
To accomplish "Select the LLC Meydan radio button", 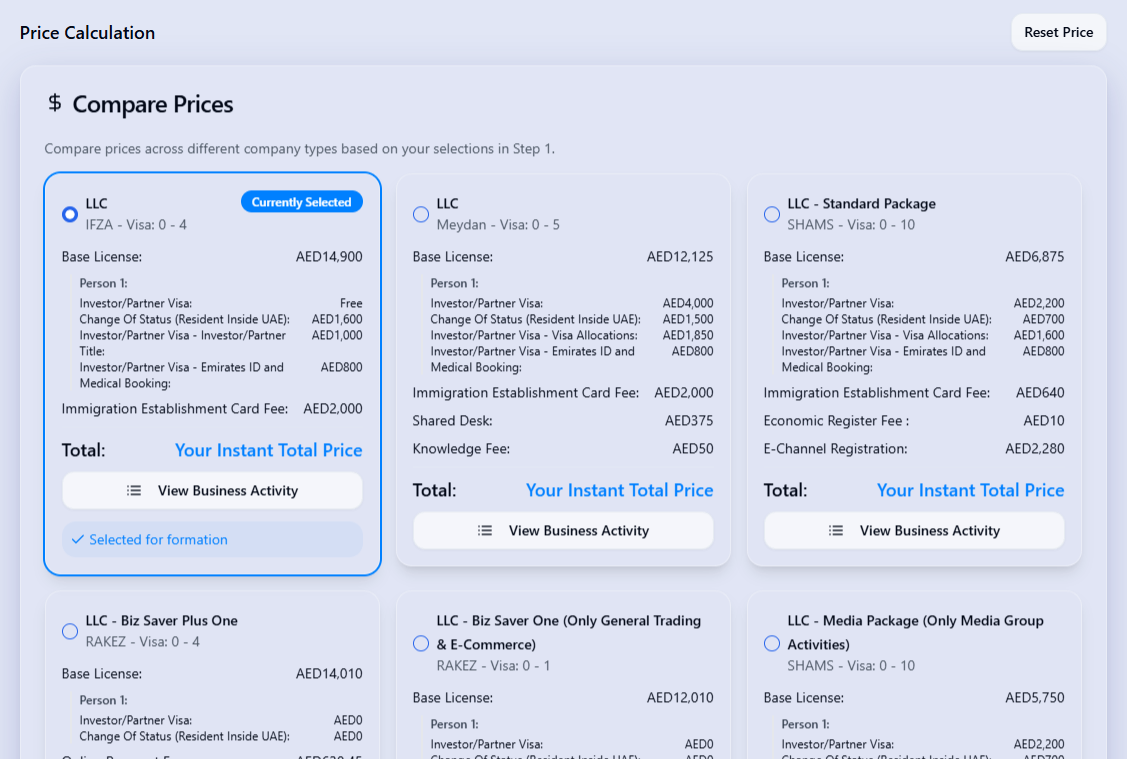I will pos(421,214).
